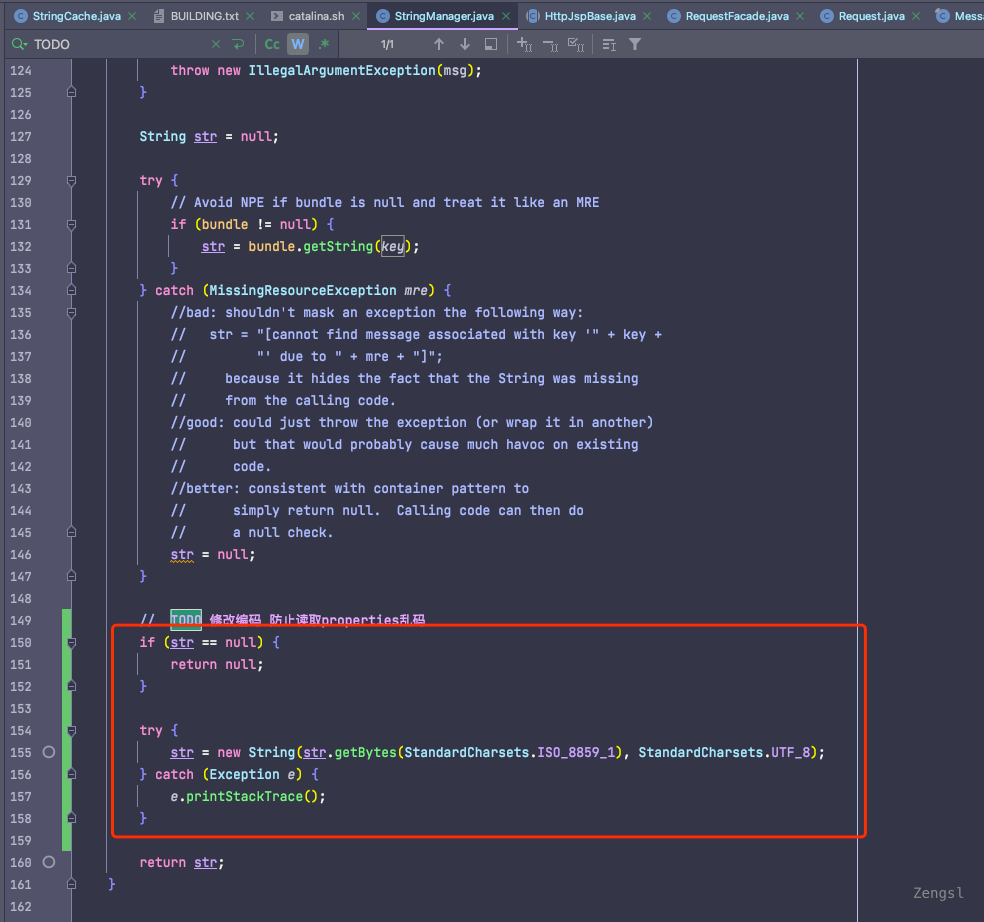This screenshot has width=984, height=922.
Task: Open search results in find window icon
Action: pos(490,45)
